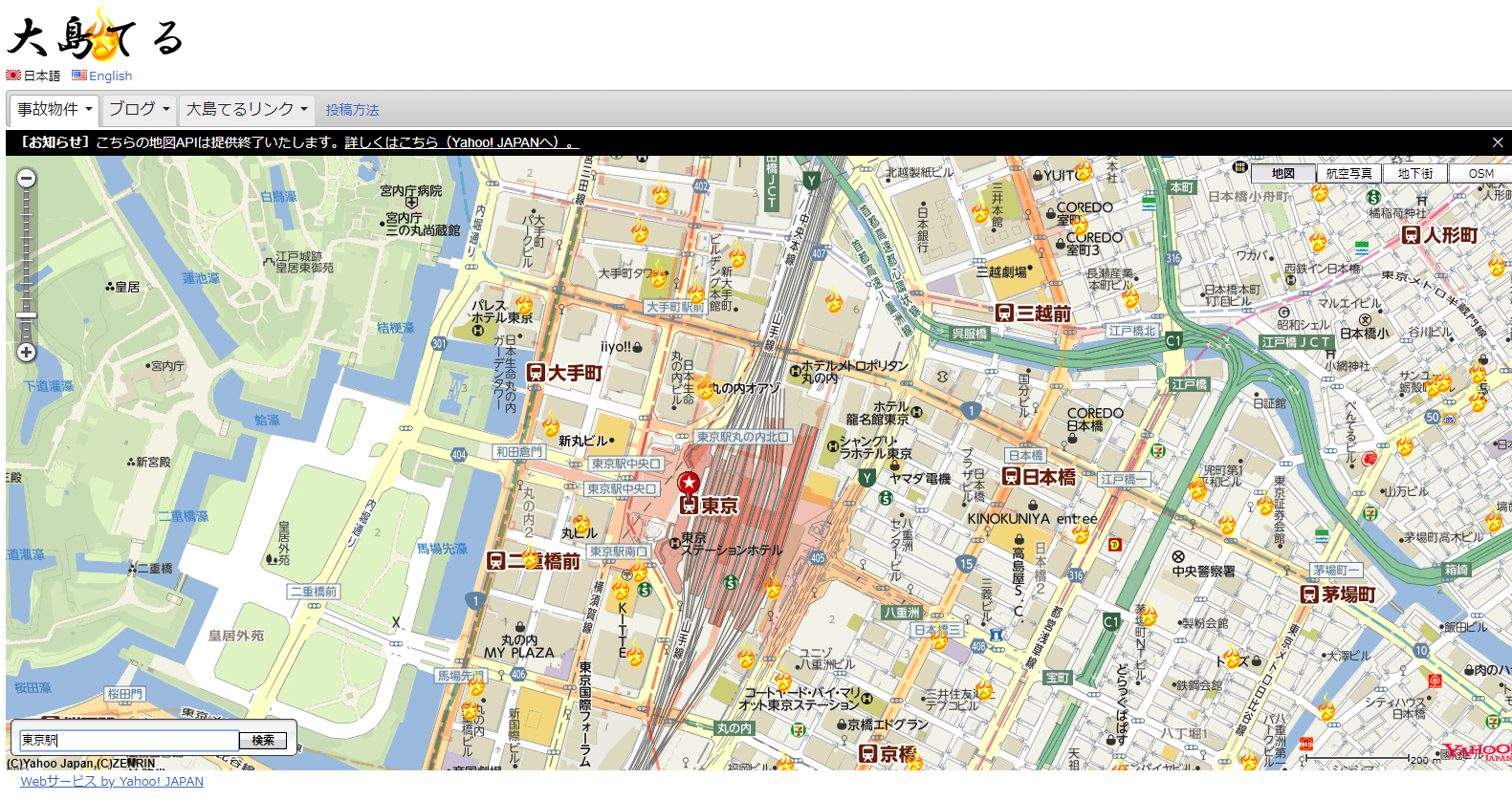1512x800 pixels.
Task: Click the flame marker right of KITTE
Action: 635,656
